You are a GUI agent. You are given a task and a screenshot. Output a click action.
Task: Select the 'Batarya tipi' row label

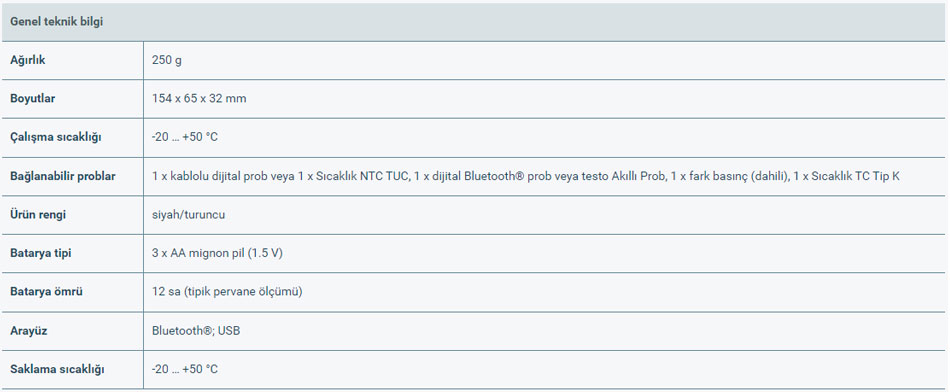[x=41, y=253]
